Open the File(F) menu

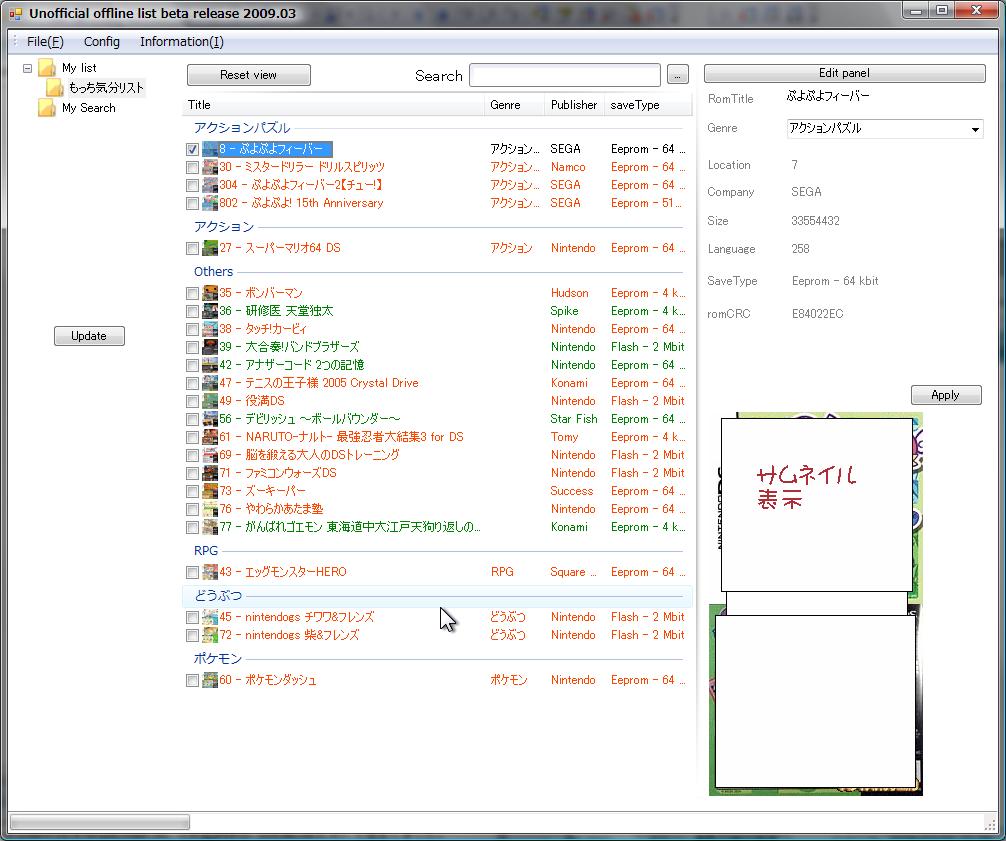point(45,42)
